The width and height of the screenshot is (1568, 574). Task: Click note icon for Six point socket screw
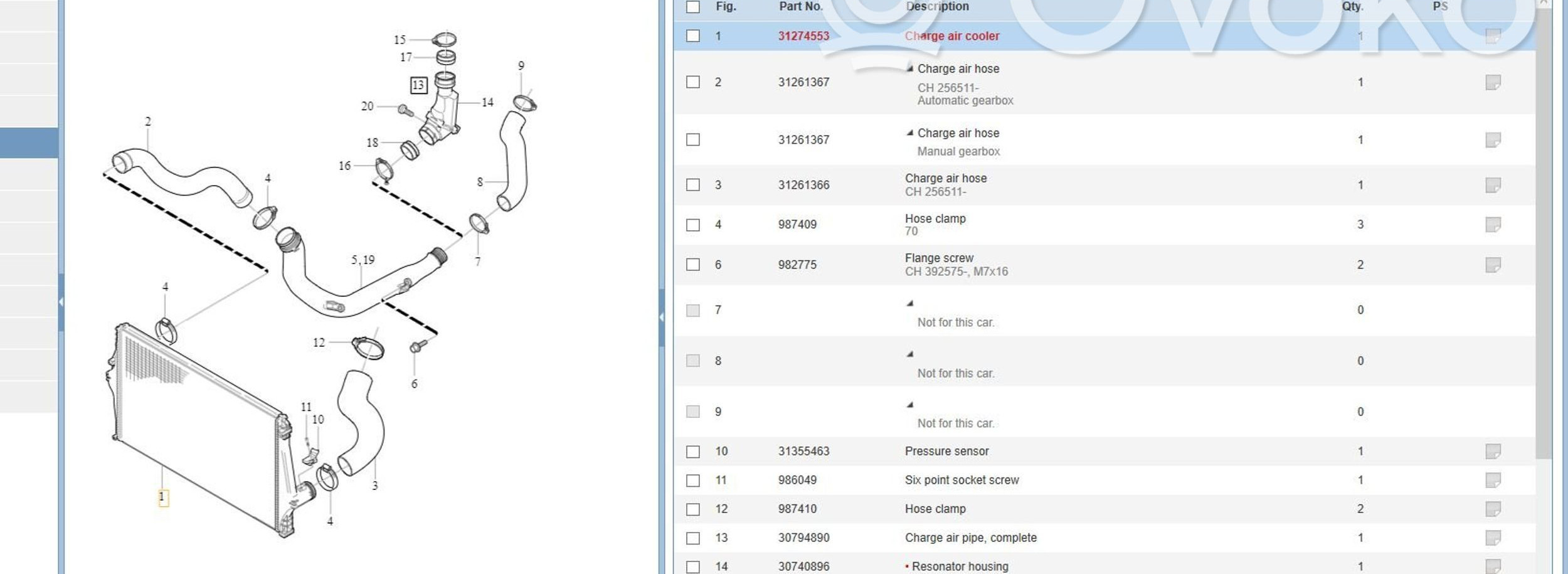[1492, 480]
